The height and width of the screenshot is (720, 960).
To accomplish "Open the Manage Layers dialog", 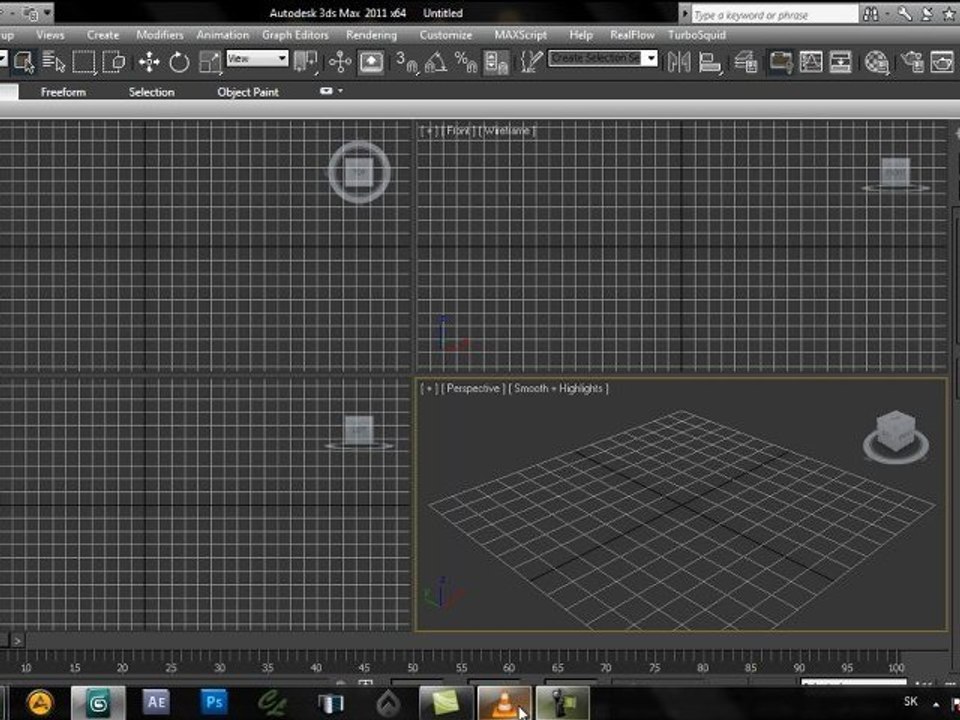I will click(x=745, y=62).
